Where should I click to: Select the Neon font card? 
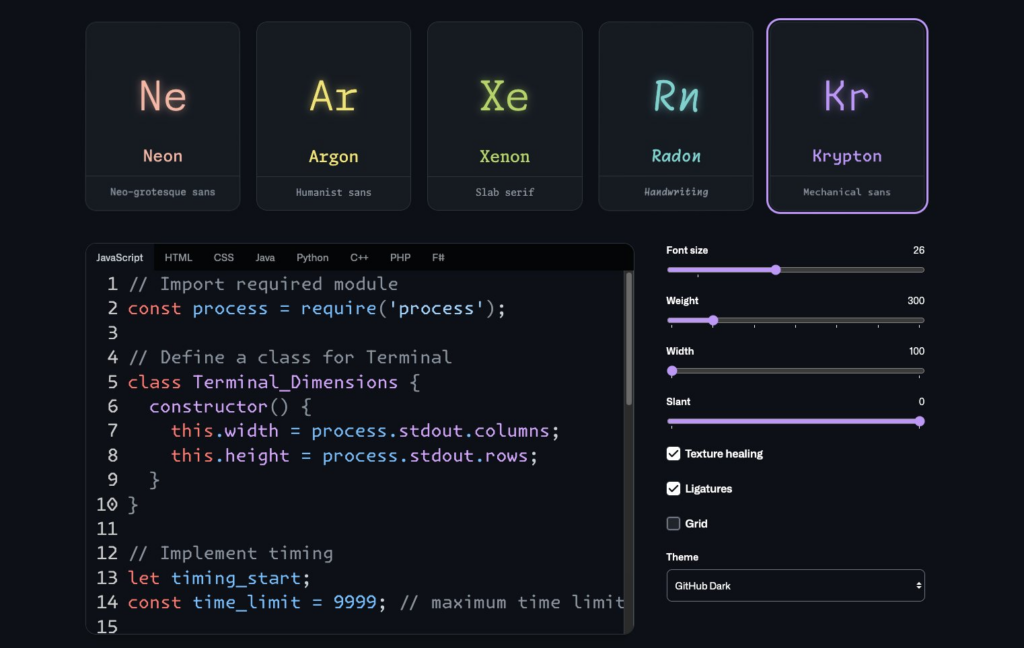162,116
